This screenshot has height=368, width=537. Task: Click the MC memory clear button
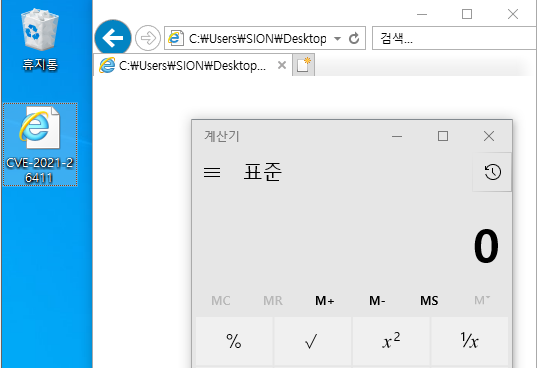pyautogui.click(x=221, y=301)
